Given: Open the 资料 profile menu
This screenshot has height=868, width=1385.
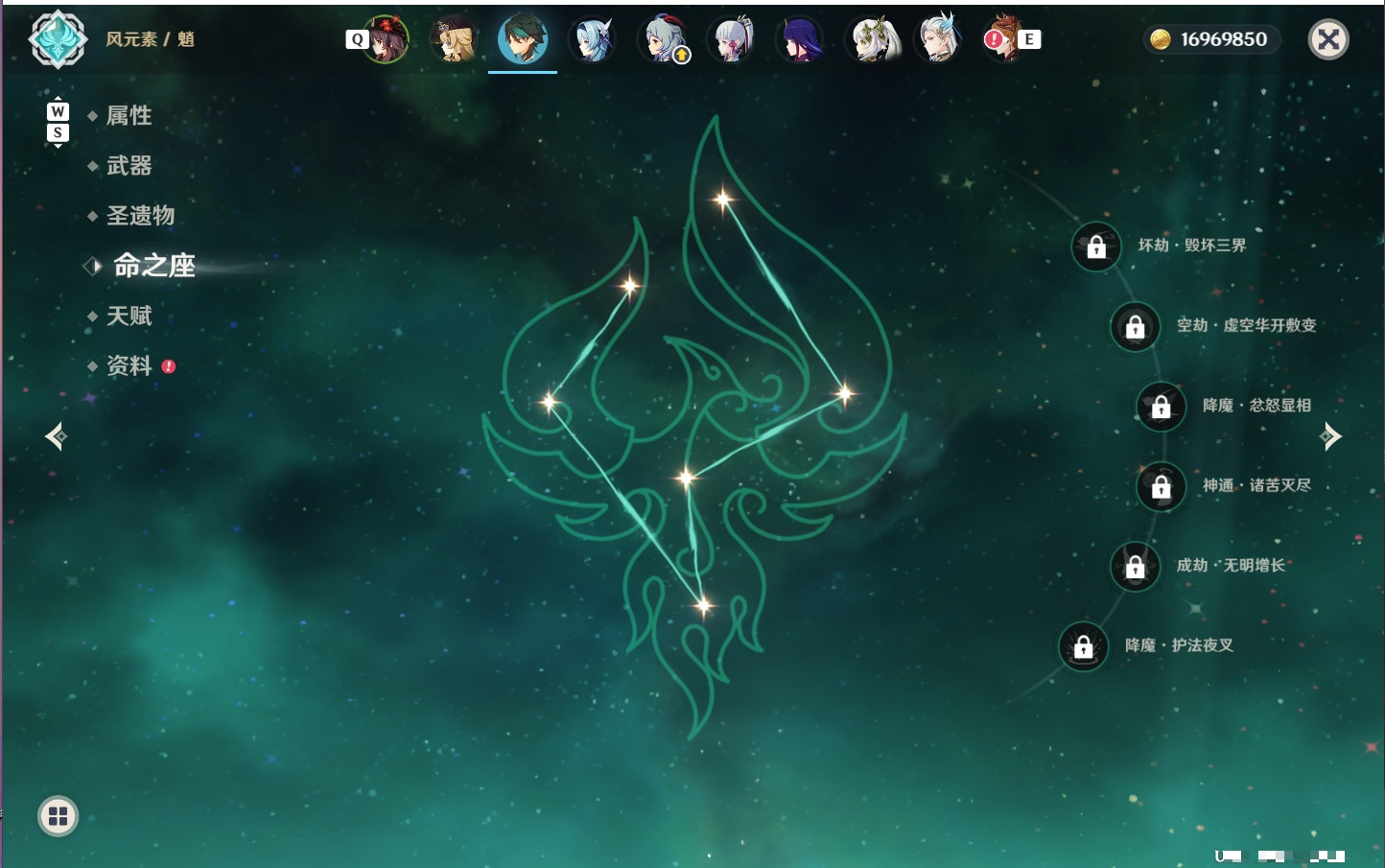Looking at the screenshot, I should click(129, 365).
